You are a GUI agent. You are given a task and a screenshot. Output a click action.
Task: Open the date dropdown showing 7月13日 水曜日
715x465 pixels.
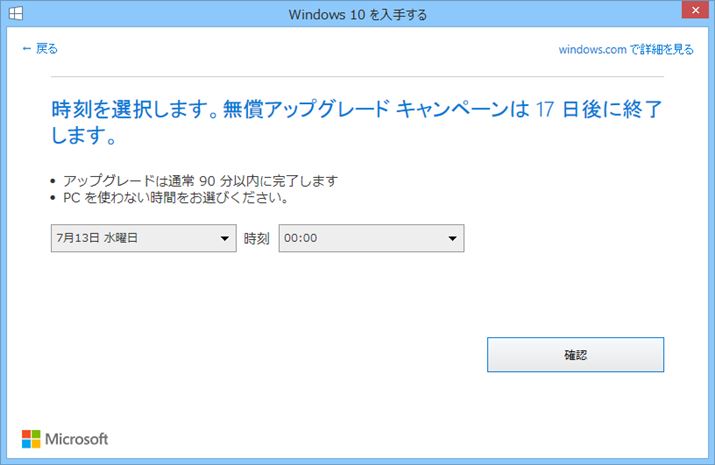144,238
